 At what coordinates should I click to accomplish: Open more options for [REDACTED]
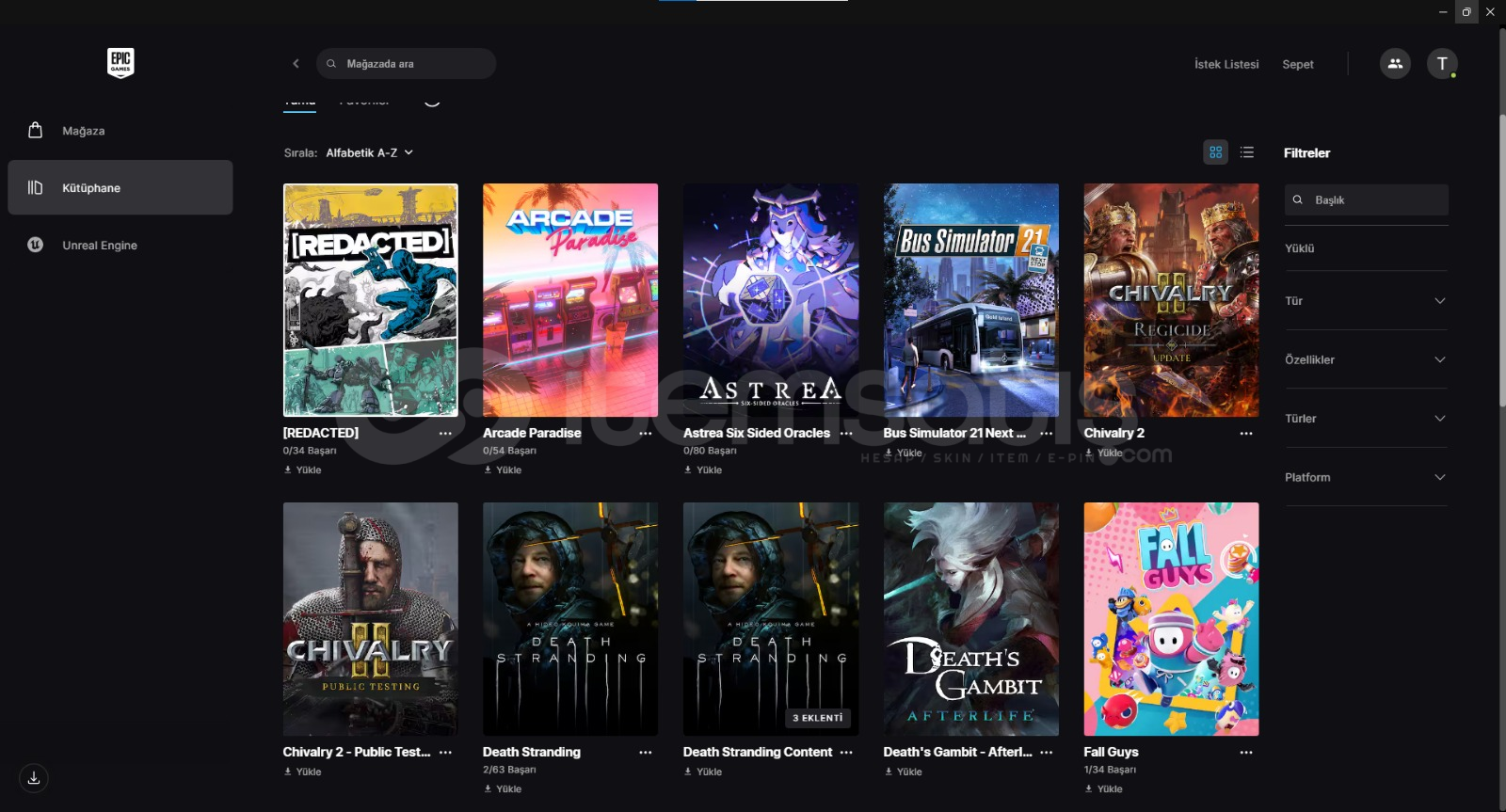[x=445, y=434]
